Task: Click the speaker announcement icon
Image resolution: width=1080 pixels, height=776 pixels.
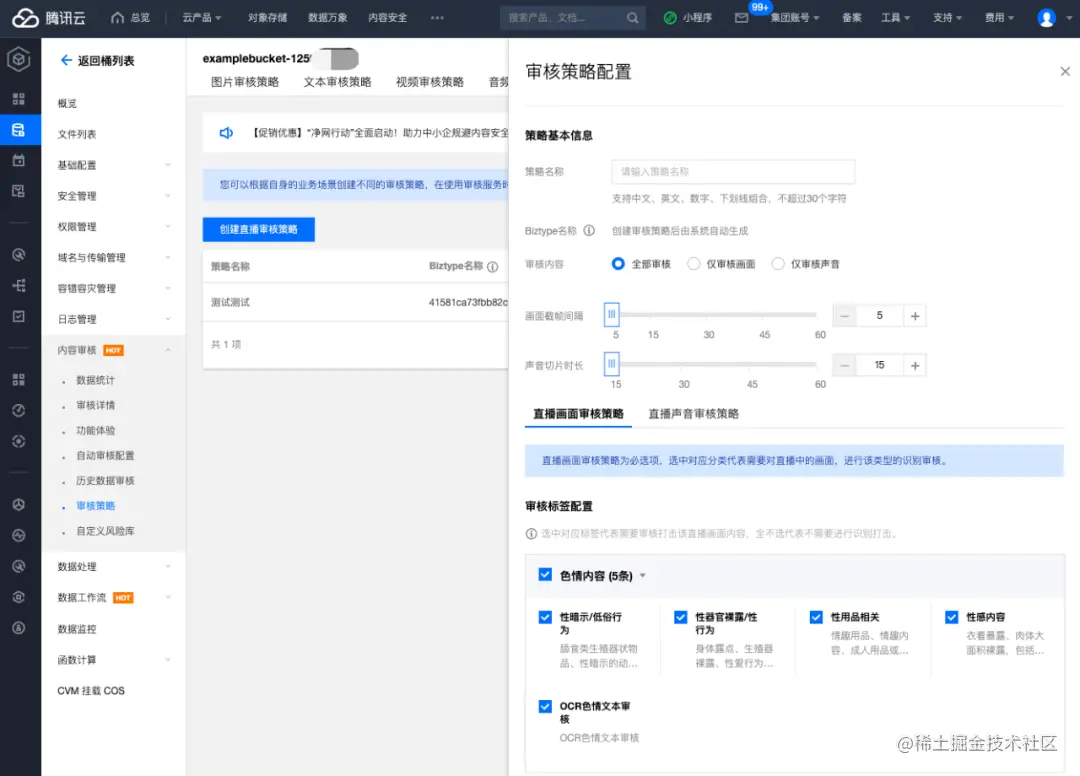Action: (x=226, y=133)
